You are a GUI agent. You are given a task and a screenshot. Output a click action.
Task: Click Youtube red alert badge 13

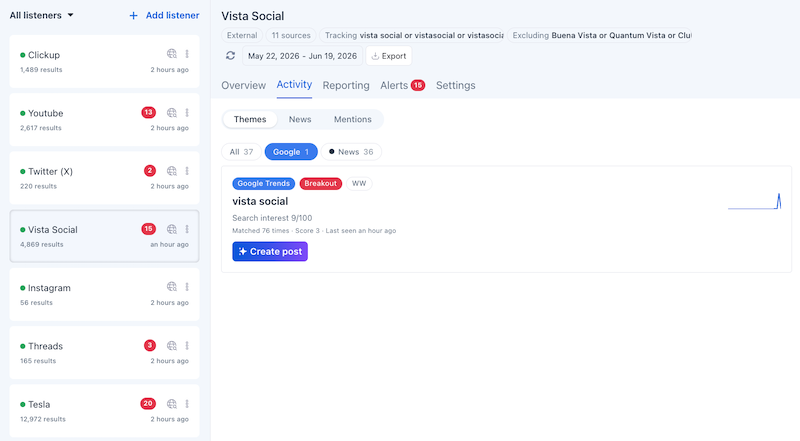click(x=148, y=112)
